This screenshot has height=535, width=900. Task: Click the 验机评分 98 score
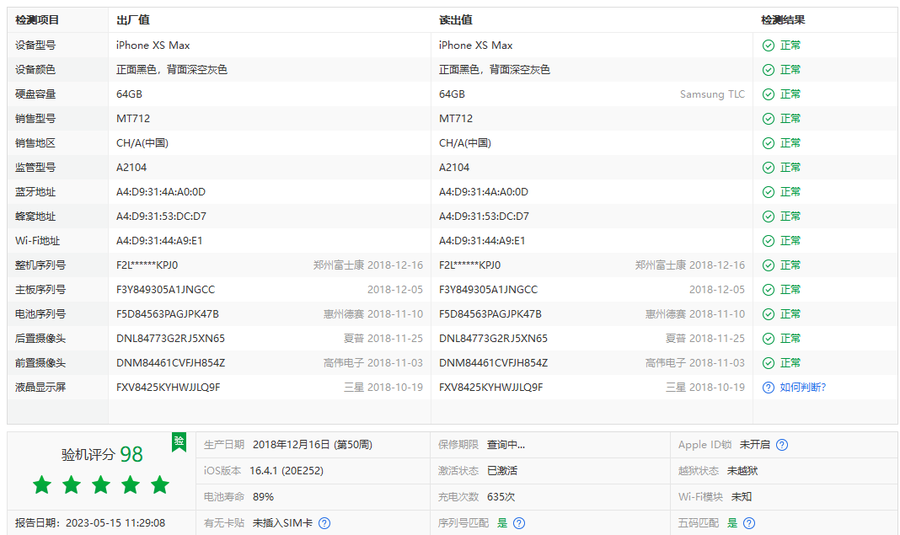point(102,455)
